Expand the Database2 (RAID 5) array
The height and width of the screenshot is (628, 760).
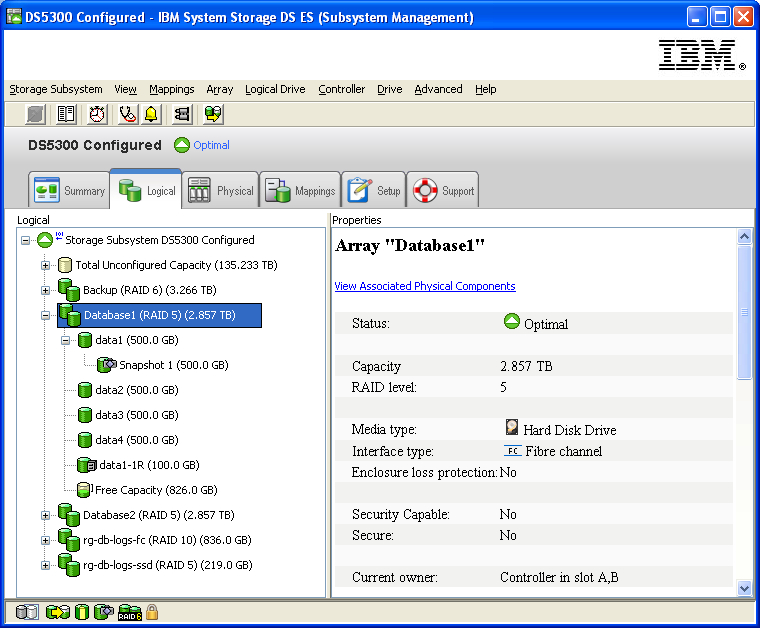click(x=46, y=515)
